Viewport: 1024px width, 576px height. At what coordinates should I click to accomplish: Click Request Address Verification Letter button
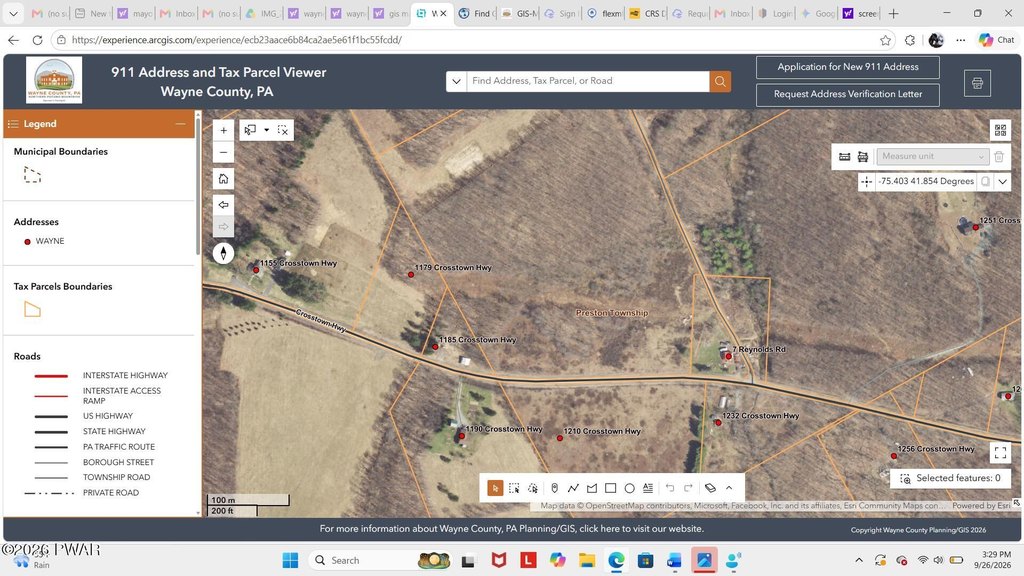coord(848,95)
